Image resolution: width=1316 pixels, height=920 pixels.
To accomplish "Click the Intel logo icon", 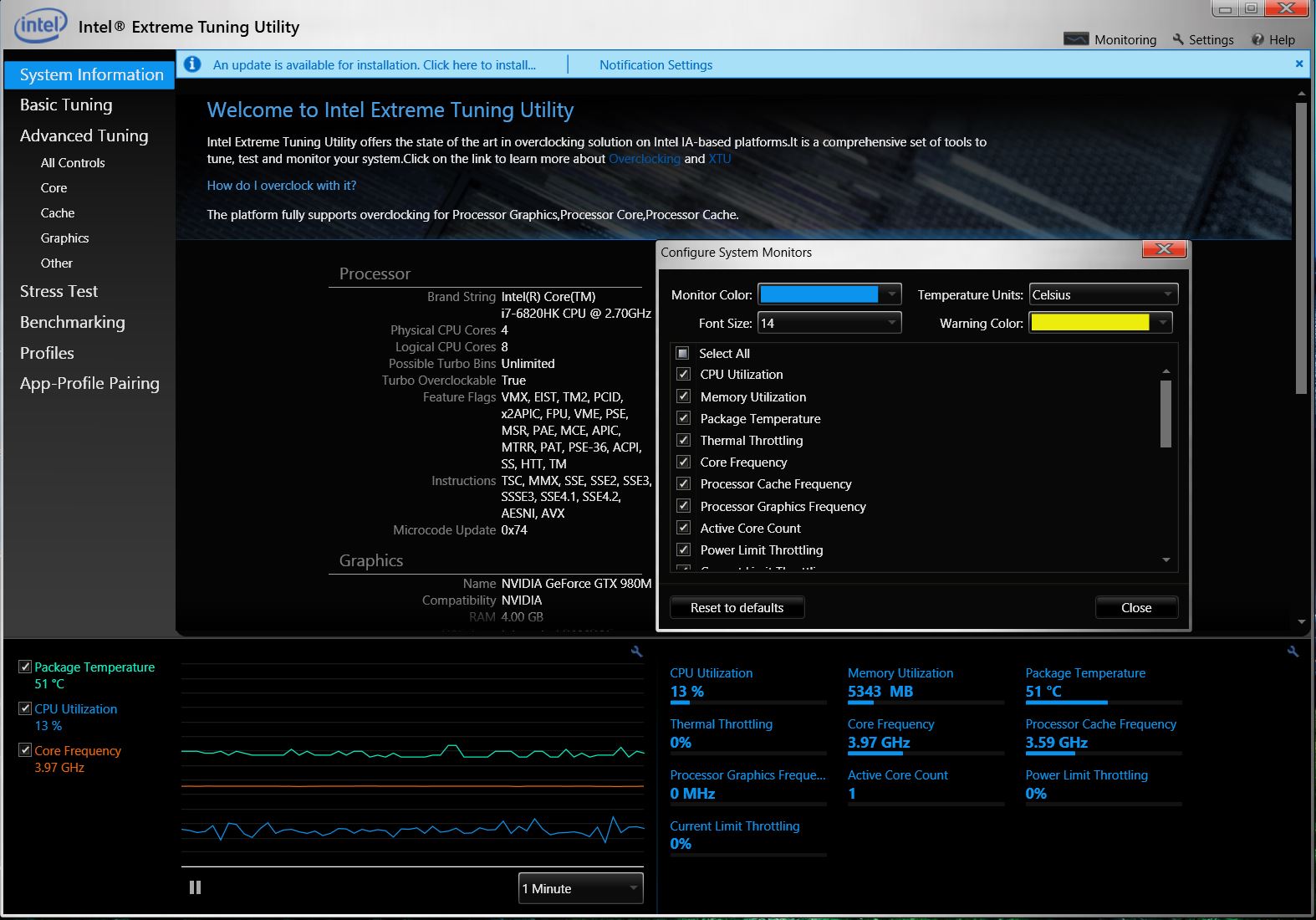I will pos(40,27).
